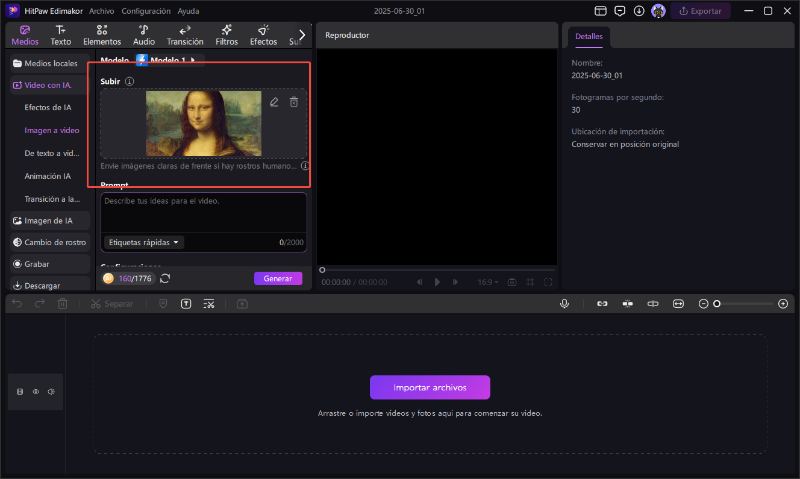This screenshot has width=800, height=479.
Task: Click the marker shield icon in timeline toolbar
Action: [x=163, y=304]
